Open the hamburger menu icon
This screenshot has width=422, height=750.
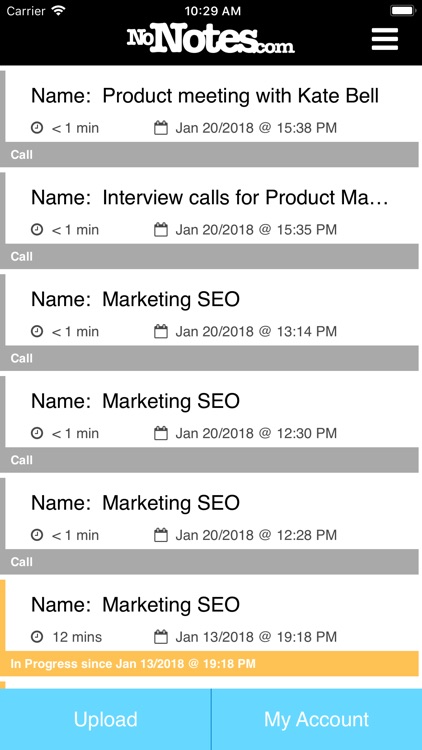[x=385, y=39]
